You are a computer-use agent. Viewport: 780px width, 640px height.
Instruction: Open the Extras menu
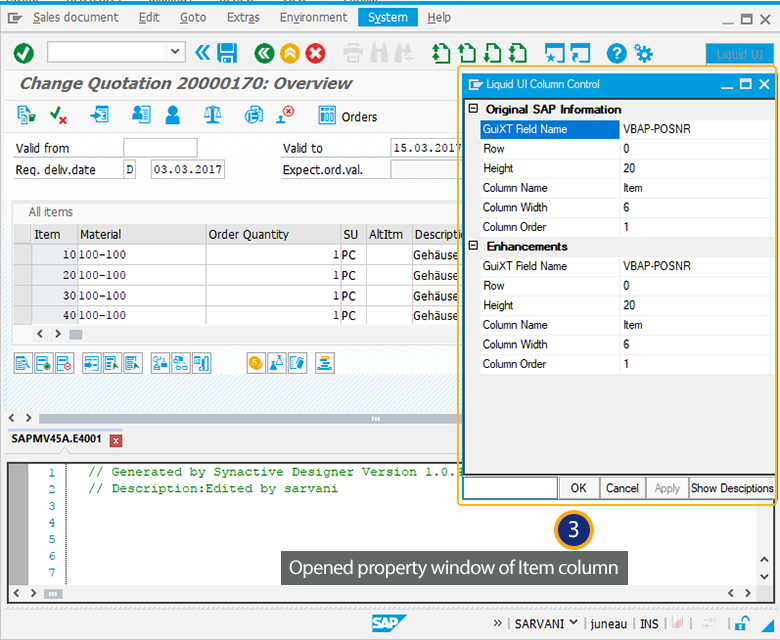pos(243,17)
